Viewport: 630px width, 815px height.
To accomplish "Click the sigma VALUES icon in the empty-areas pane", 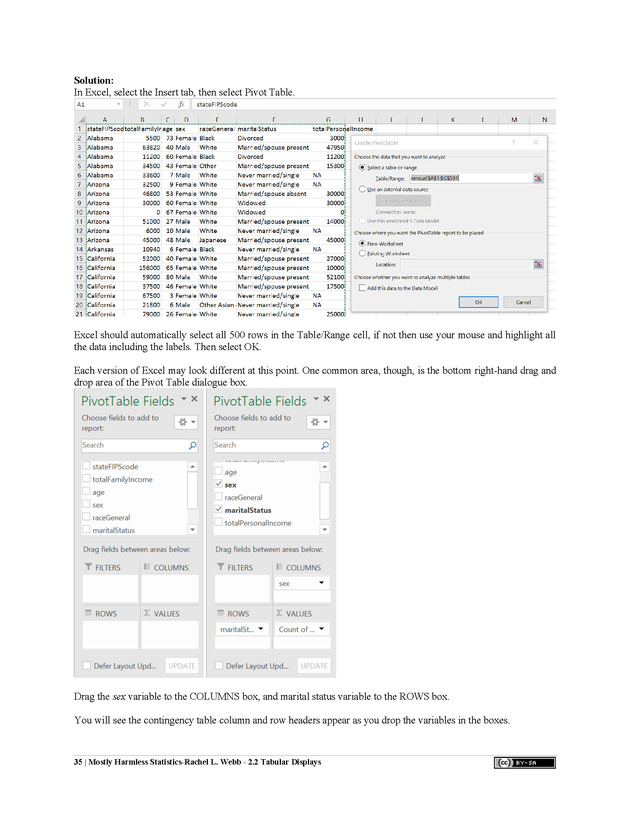I will (147, 613).
